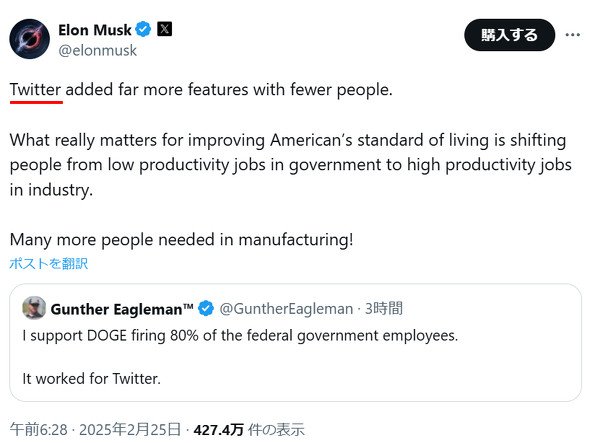
Task: Click the 購入する subscribe button
Action: click(509, 35)
